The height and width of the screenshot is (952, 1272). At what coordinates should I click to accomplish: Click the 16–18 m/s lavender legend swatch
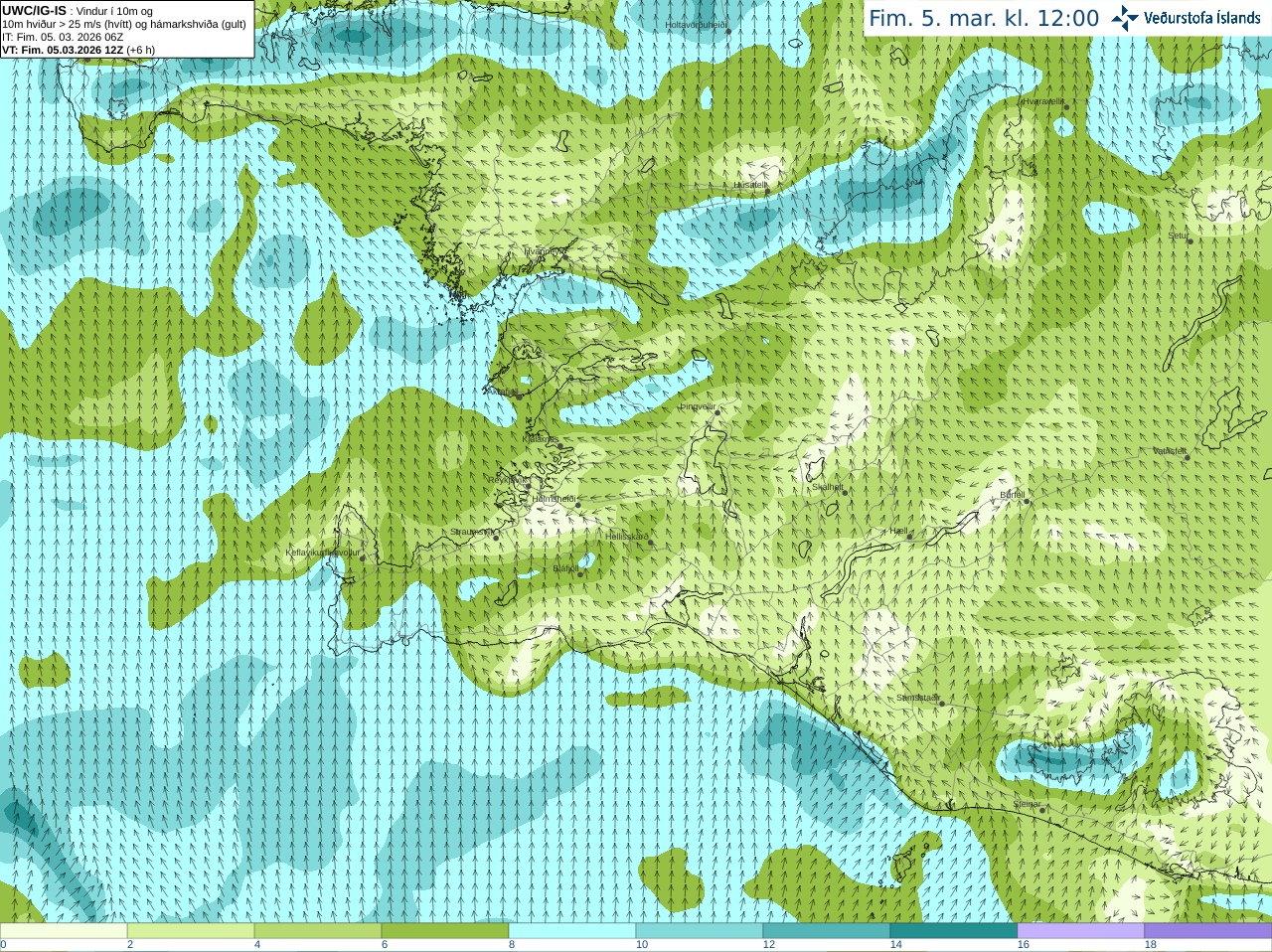tap(1081, 931)
